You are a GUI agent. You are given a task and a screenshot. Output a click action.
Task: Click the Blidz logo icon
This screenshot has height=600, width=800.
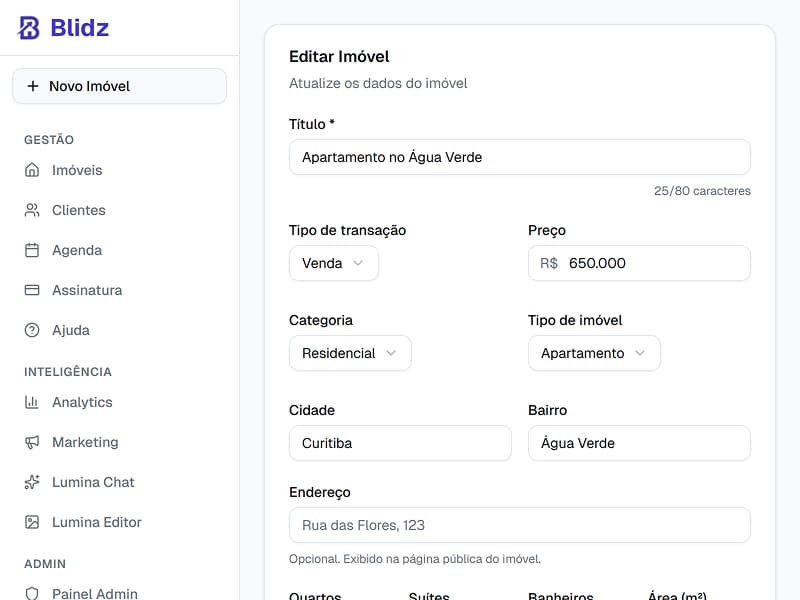point(29,28)
